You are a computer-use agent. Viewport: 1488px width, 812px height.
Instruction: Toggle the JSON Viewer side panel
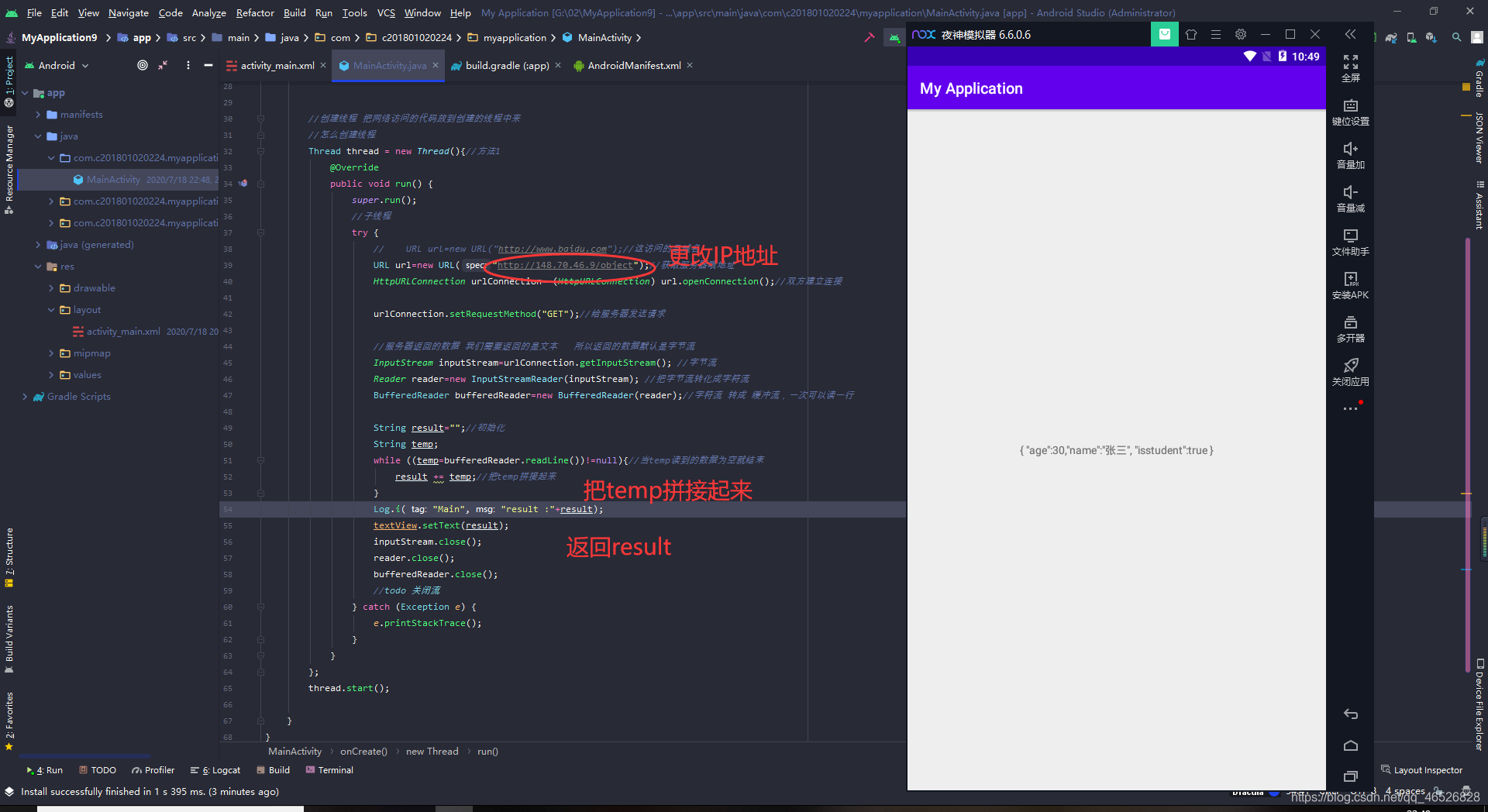(x=1479, y=137)
